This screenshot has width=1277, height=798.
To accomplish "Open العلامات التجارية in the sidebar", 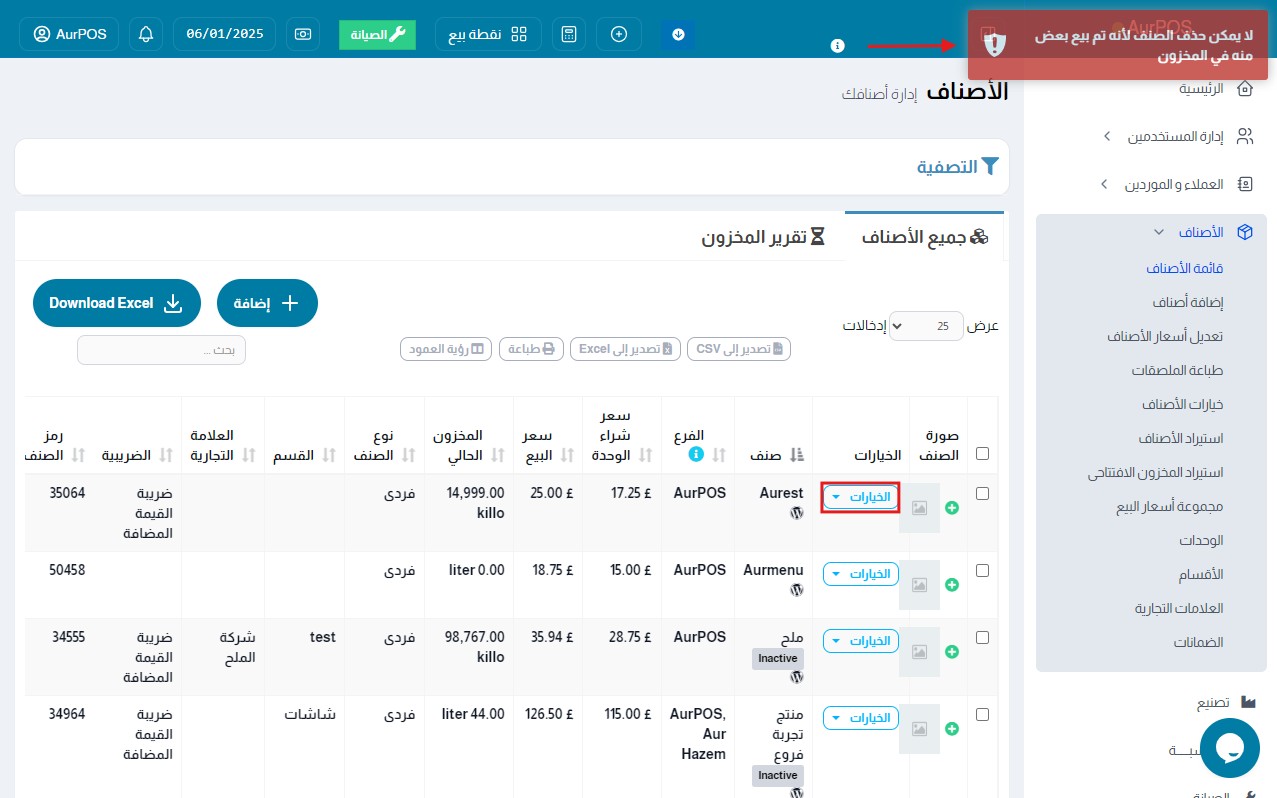I will pyautogui.click(x=1179, y=608).
